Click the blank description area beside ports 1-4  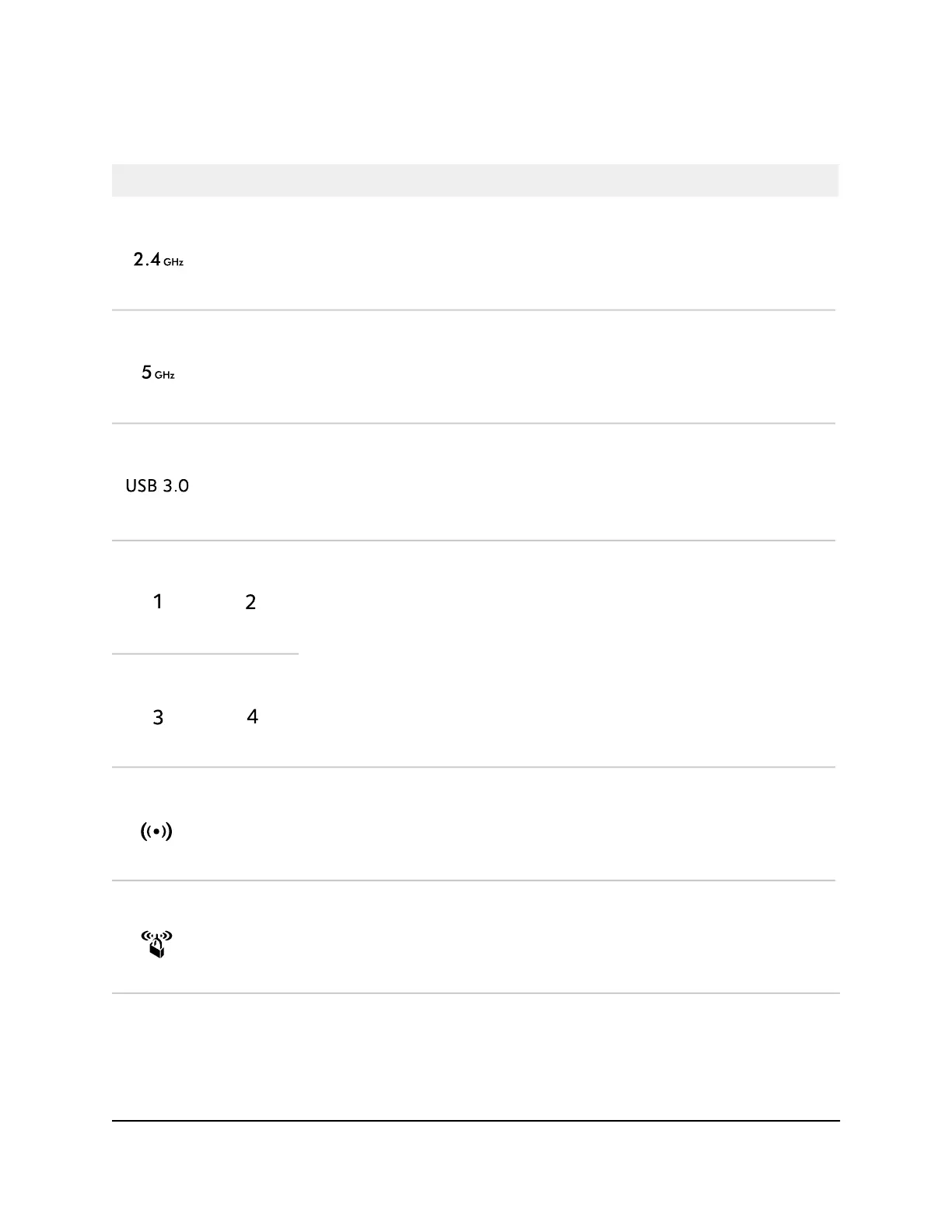568,654
